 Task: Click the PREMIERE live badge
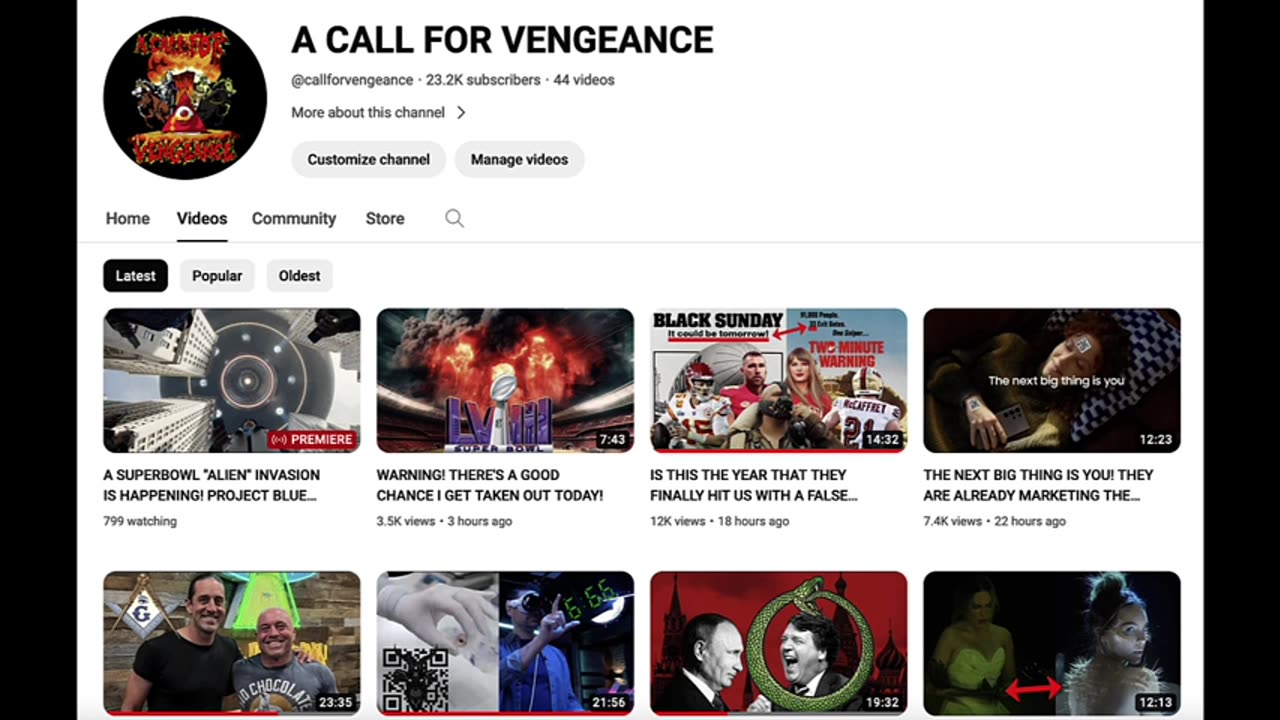click(312, 439)
